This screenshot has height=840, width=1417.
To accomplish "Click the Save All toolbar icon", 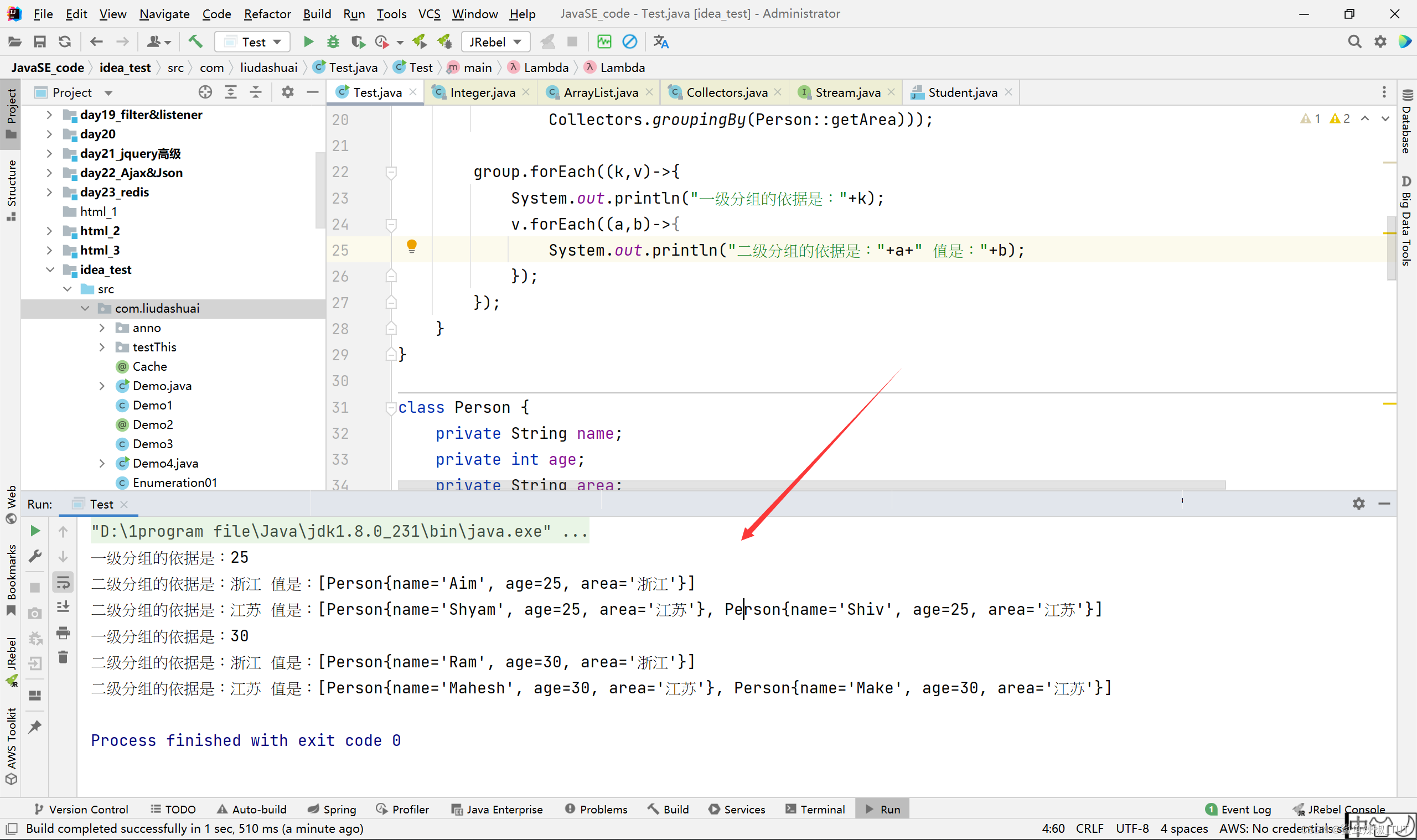I will (40, 42).
